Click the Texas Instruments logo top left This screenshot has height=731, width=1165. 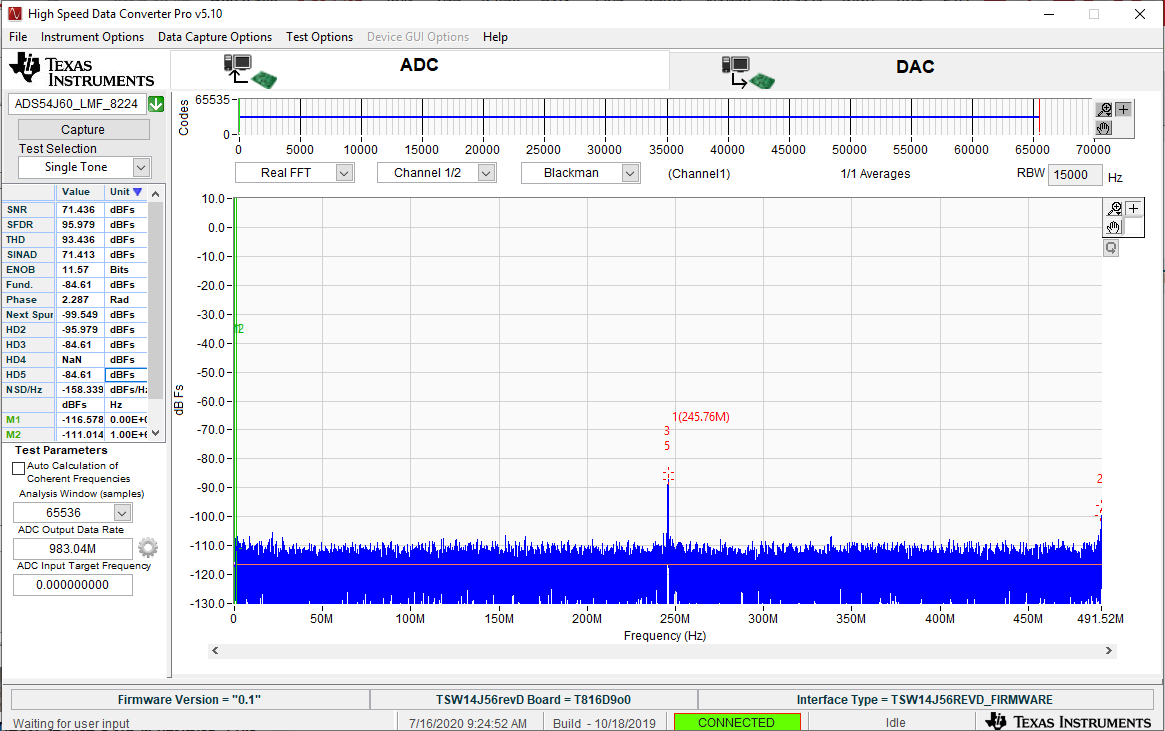(x=81, y=71)
